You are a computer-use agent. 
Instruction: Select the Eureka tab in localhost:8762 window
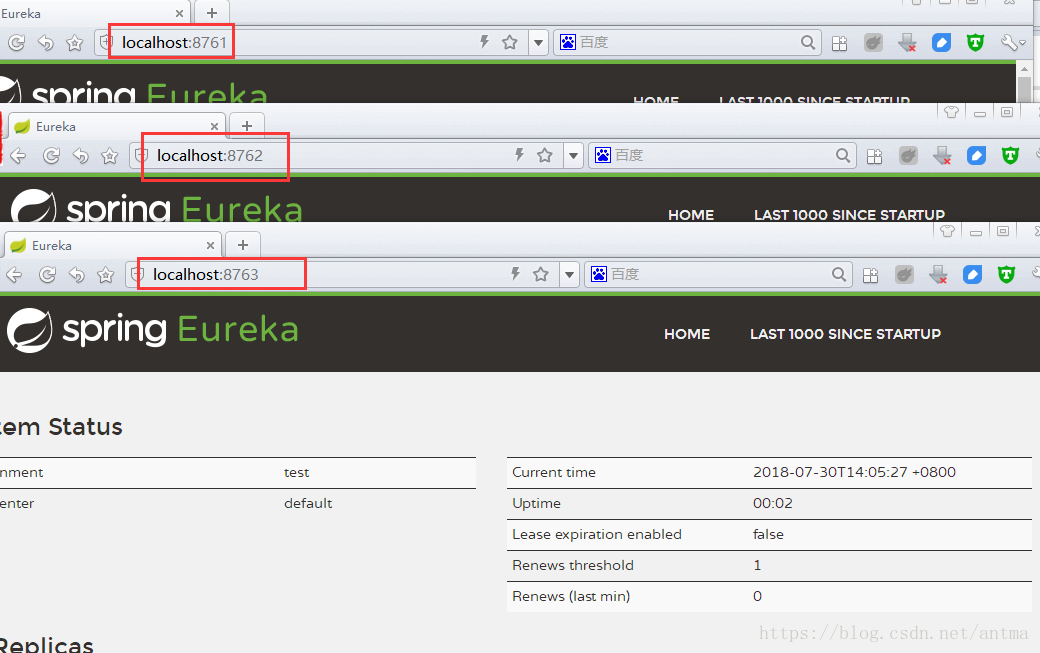[x=117, y=126]
